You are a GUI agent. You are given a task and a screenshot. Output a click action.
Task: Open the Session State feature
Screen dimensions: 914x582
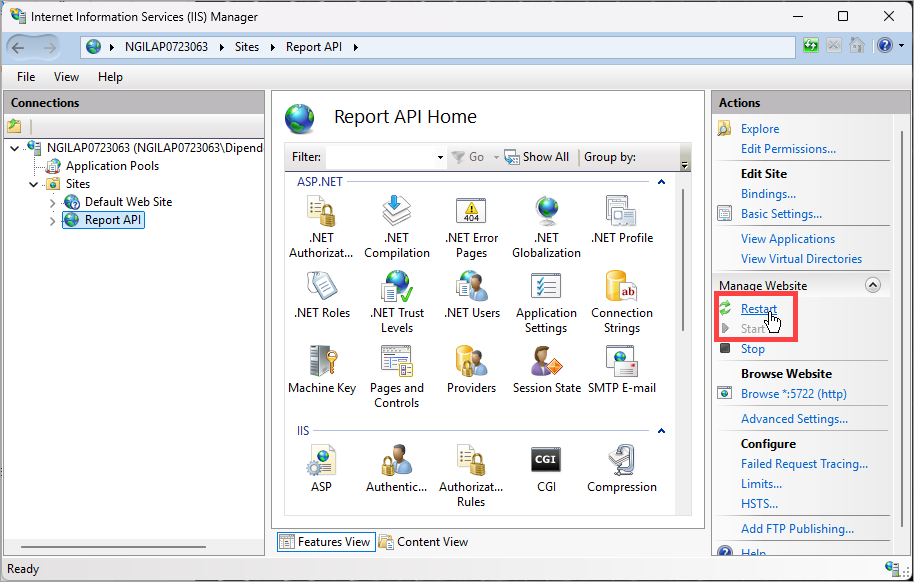(x=546, y=370)
